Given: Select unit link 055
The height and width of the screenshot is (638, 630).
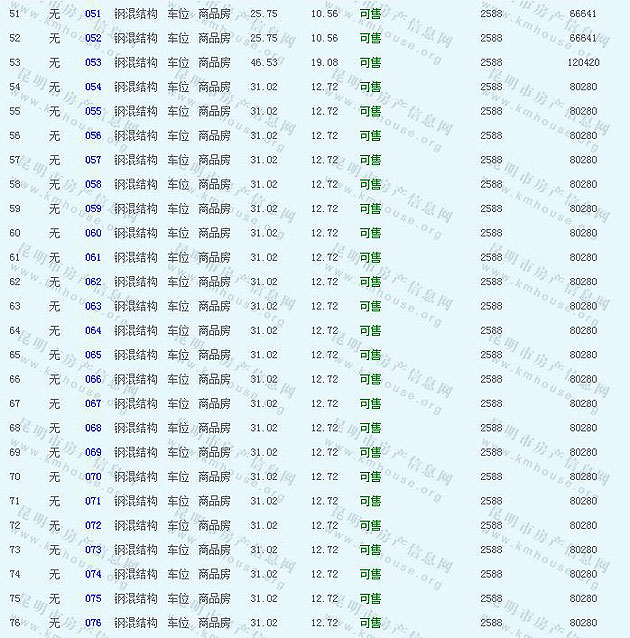Looking at the screenshot, I should click(93, 111).
